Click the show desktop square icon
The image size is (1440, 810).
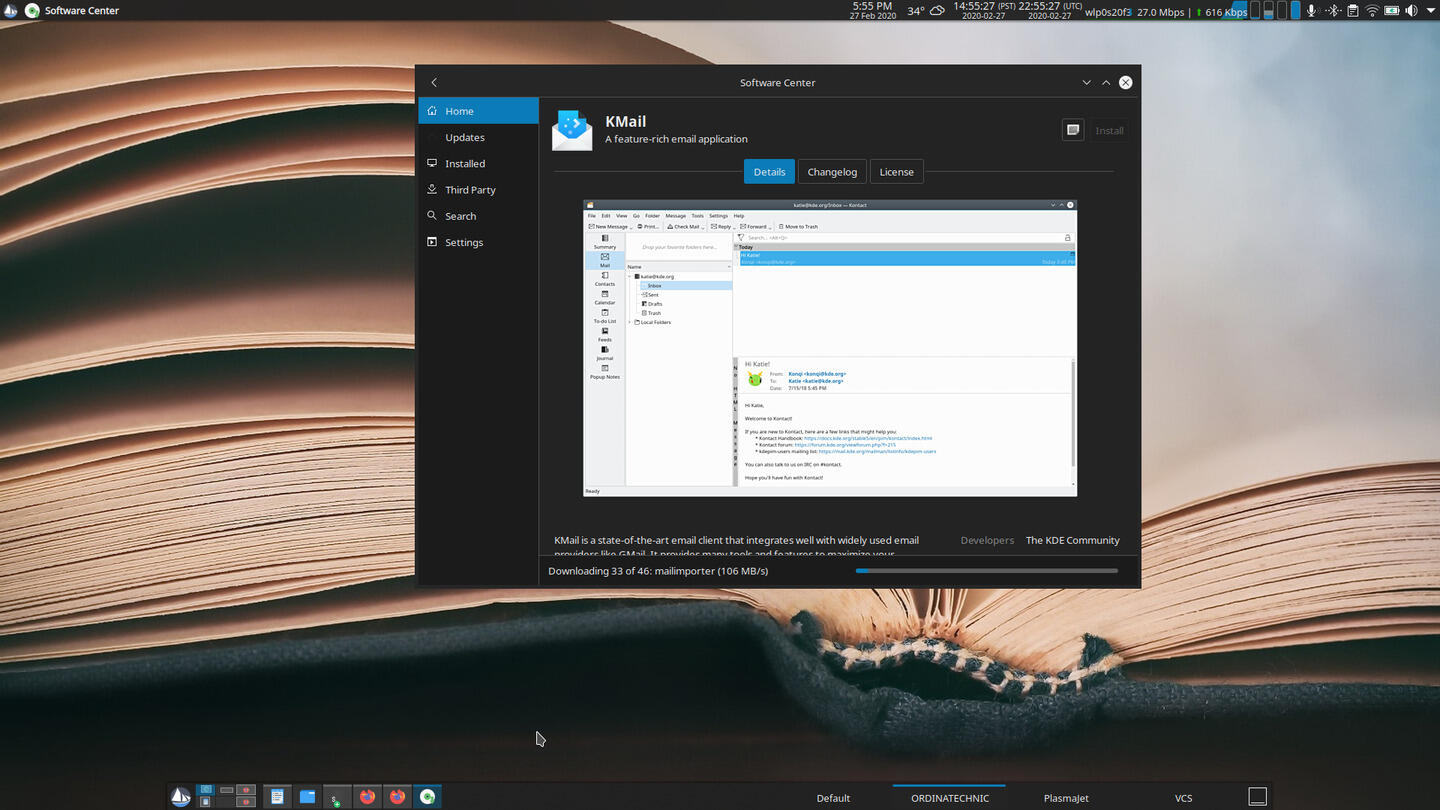click(1258, 797)
